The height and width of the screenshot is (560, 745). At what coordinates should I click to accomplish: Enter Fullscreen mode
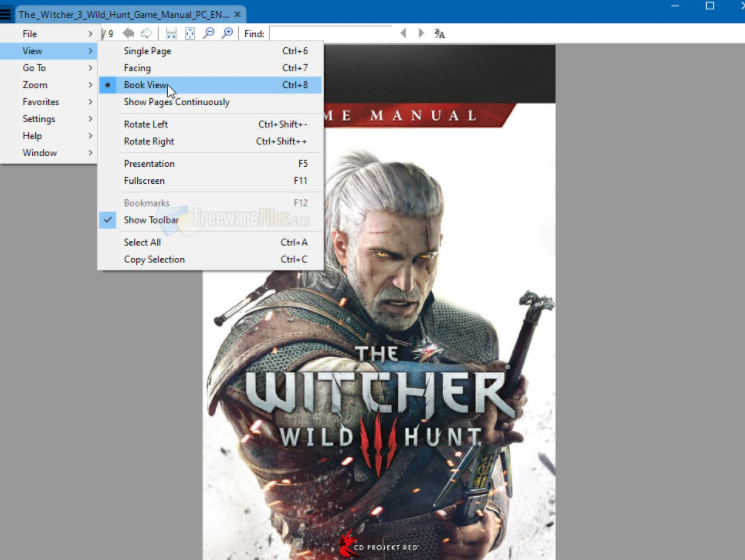click(210, 181)
